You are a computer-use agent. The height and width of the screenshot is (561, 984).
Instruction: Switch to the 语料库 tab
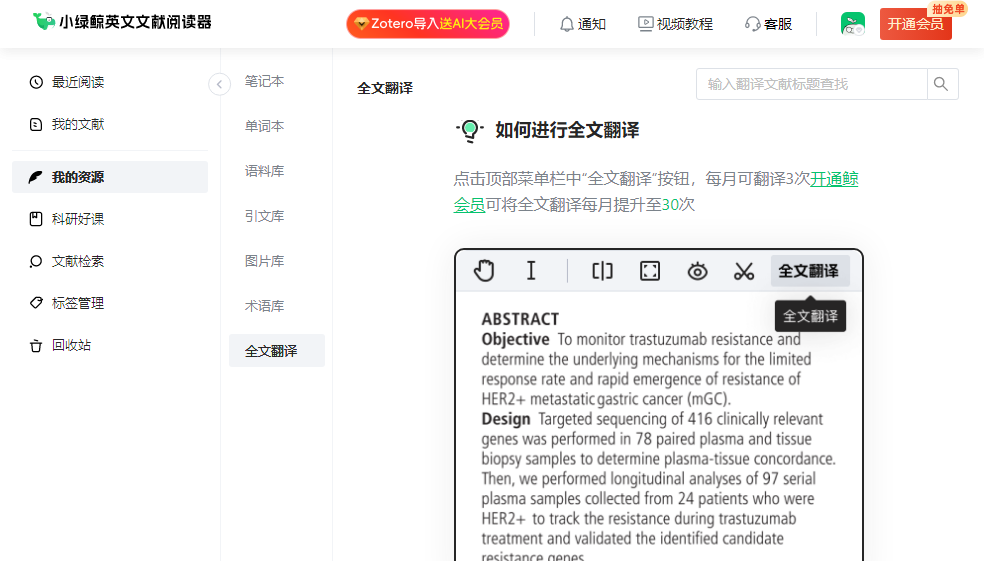[x=264, y=171]
